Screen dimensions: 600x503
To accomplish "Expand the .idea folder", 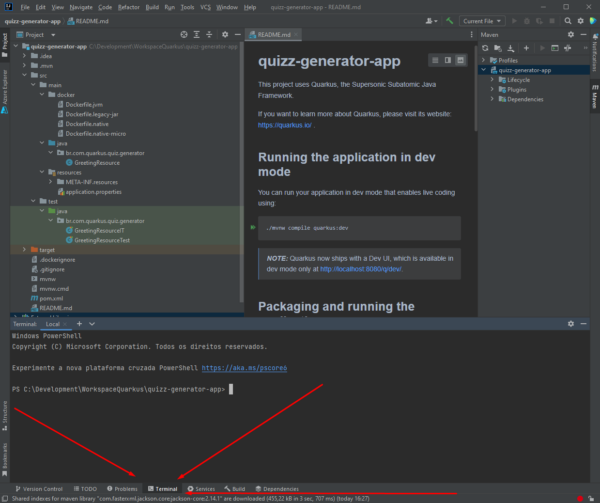I will (x=24, y=56).
